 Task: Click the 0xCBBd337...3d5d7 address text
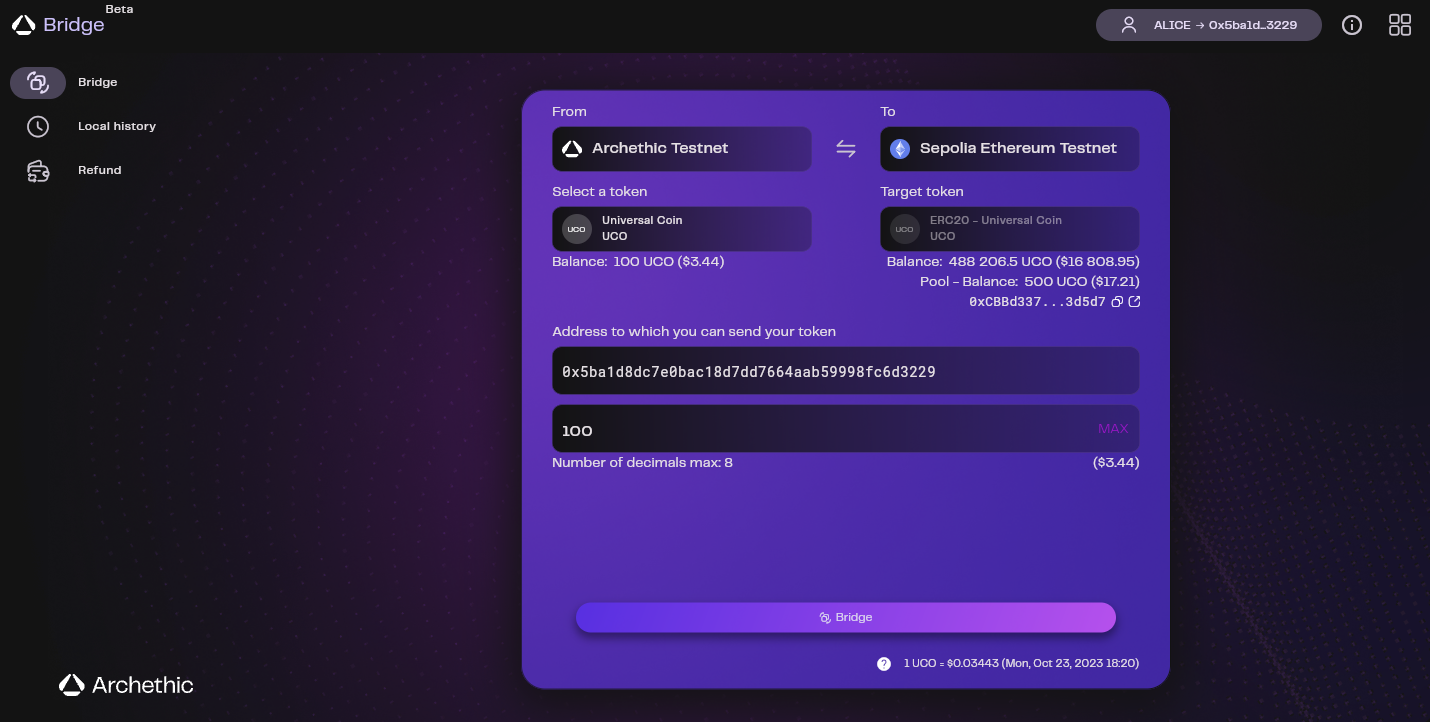[x=1037, y=302]
